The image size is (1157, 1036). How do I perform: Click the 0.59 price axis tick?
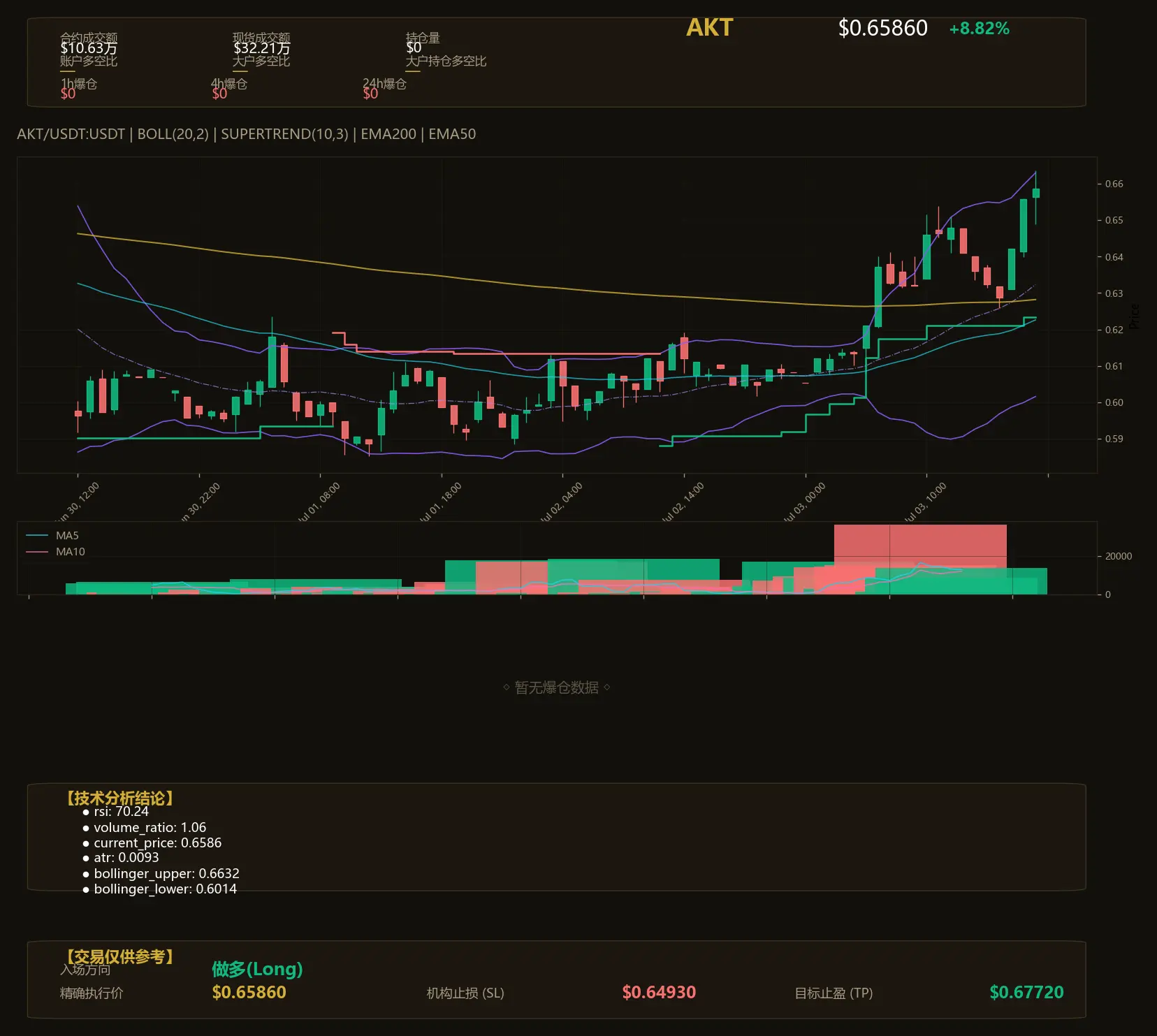(x=1114, y=439)
